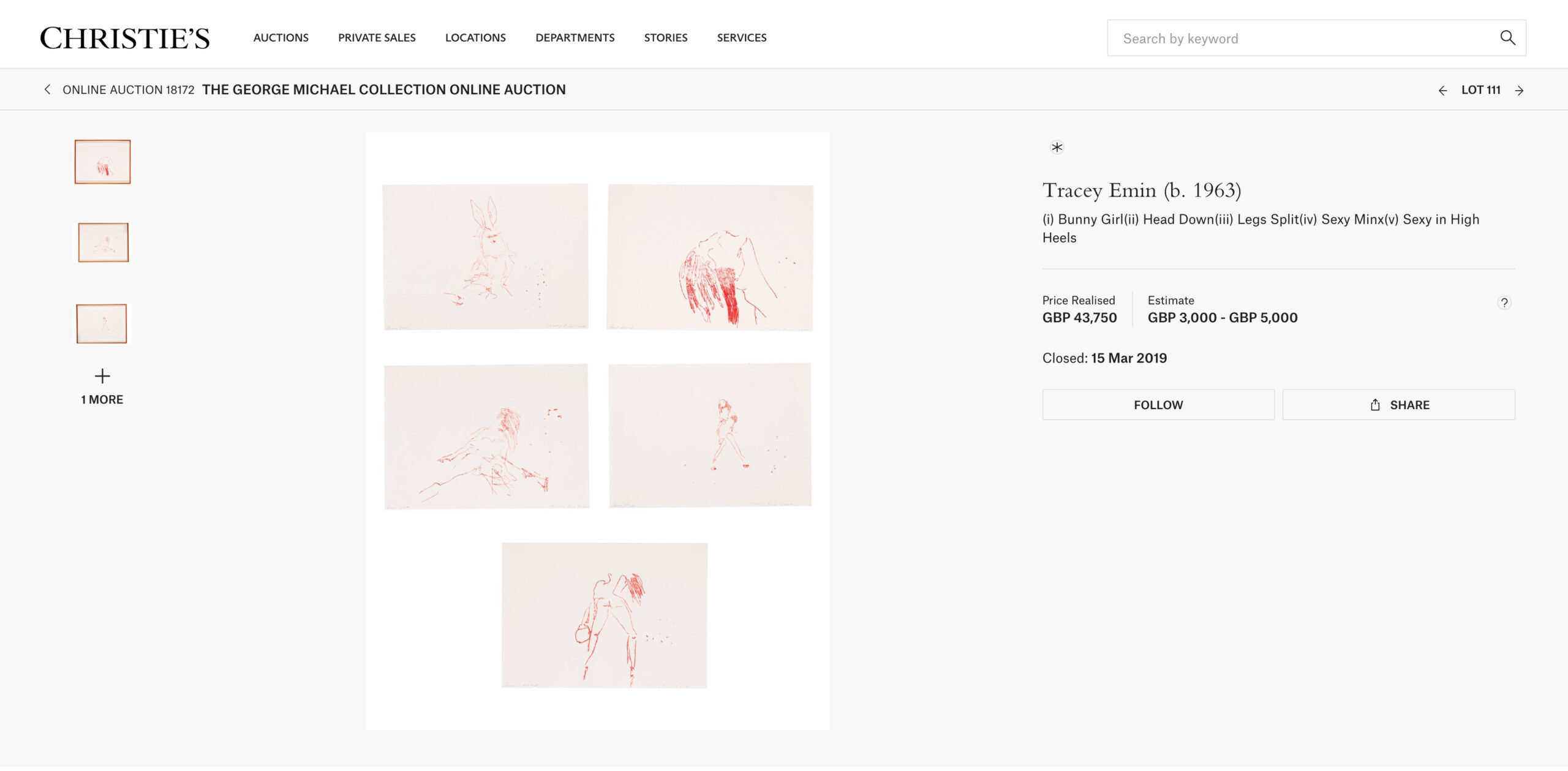Click the Head Down print image
Viewport: 1568px width, 771px height.
click(x=710, y=257)
